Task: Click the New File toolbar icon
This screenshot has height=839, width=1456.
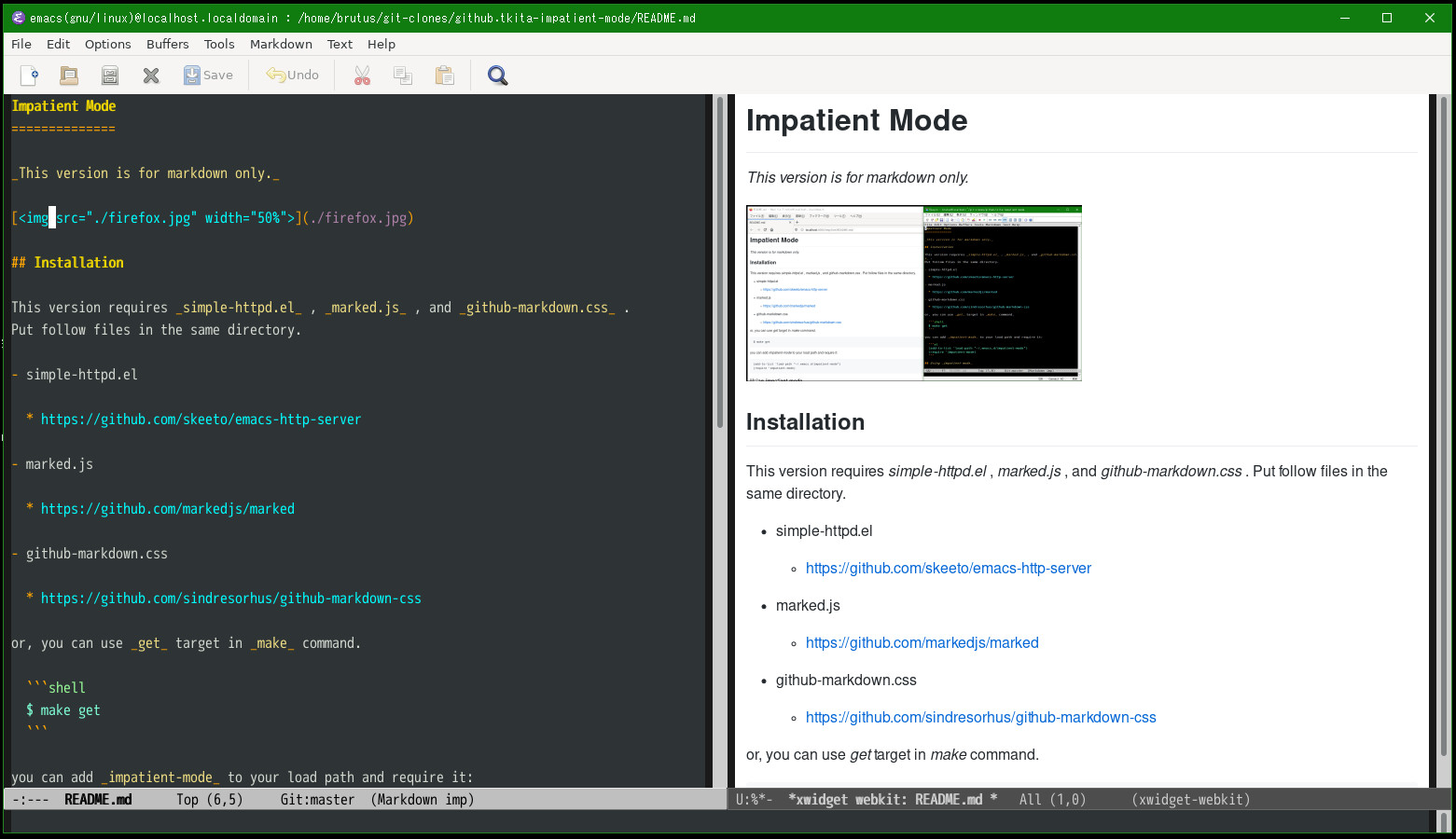Action: [29, 76]
